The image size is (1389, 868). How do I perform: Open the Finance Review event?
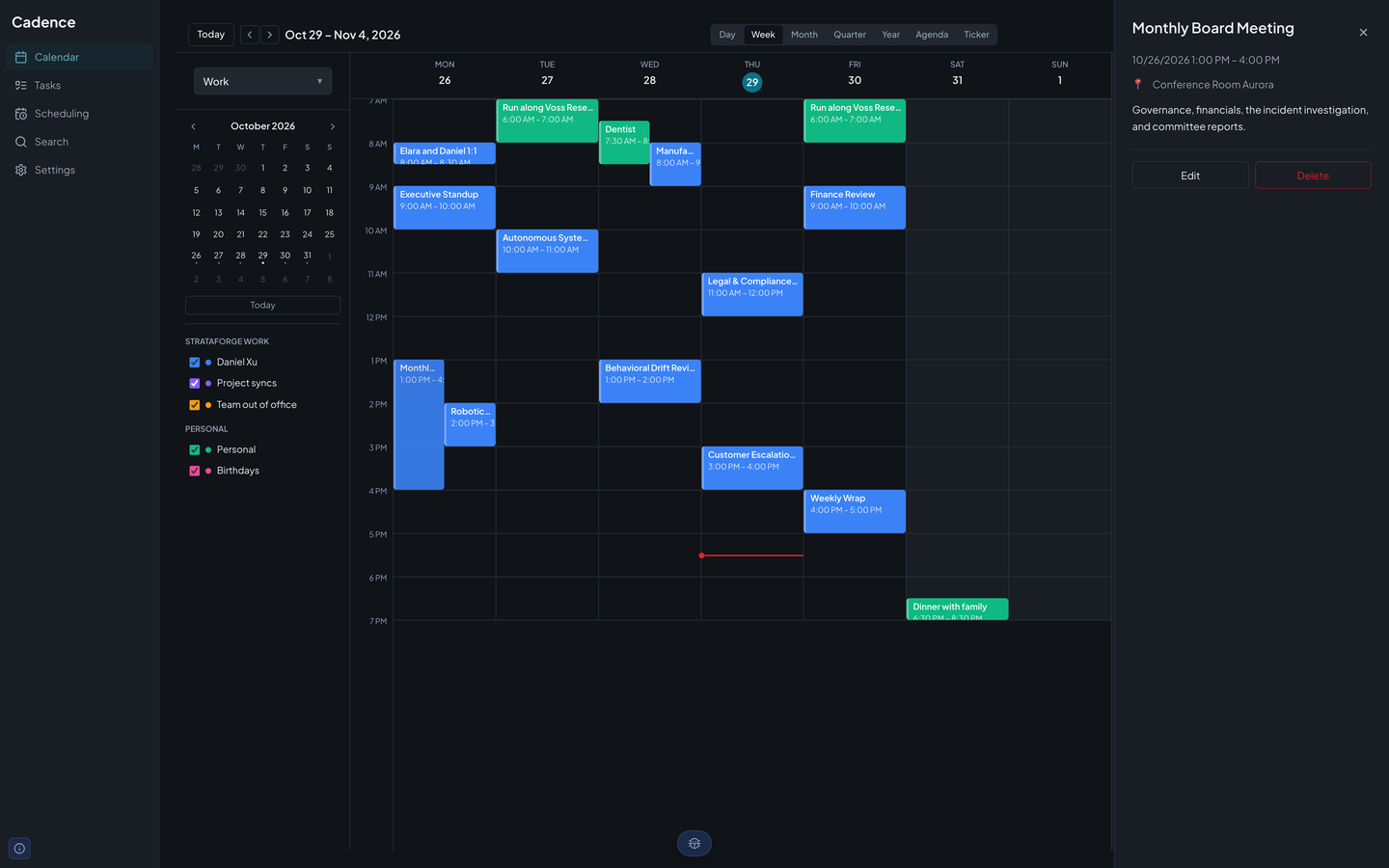point(855,207)
